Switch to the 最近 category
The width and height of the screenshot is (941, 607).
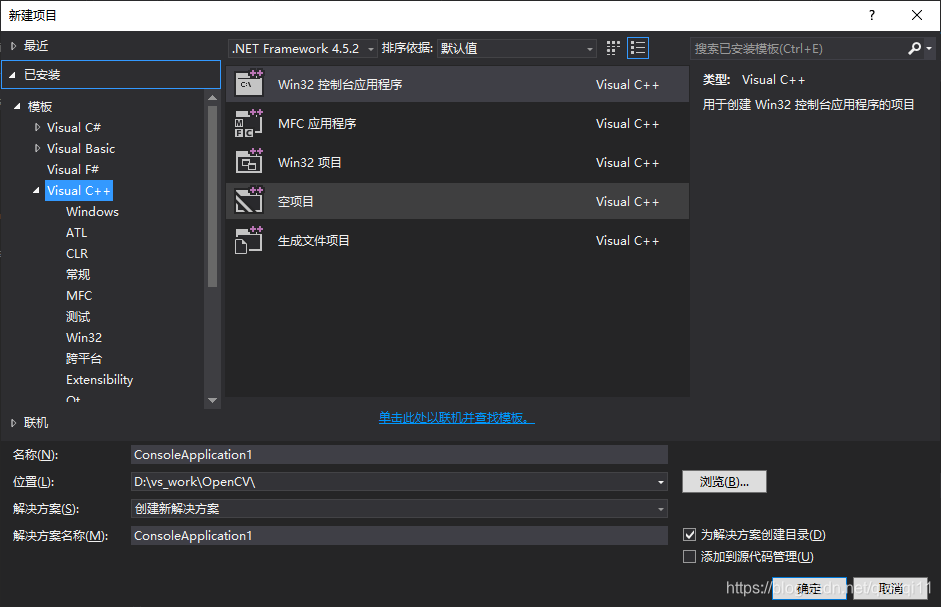click(x=34, y=44)
